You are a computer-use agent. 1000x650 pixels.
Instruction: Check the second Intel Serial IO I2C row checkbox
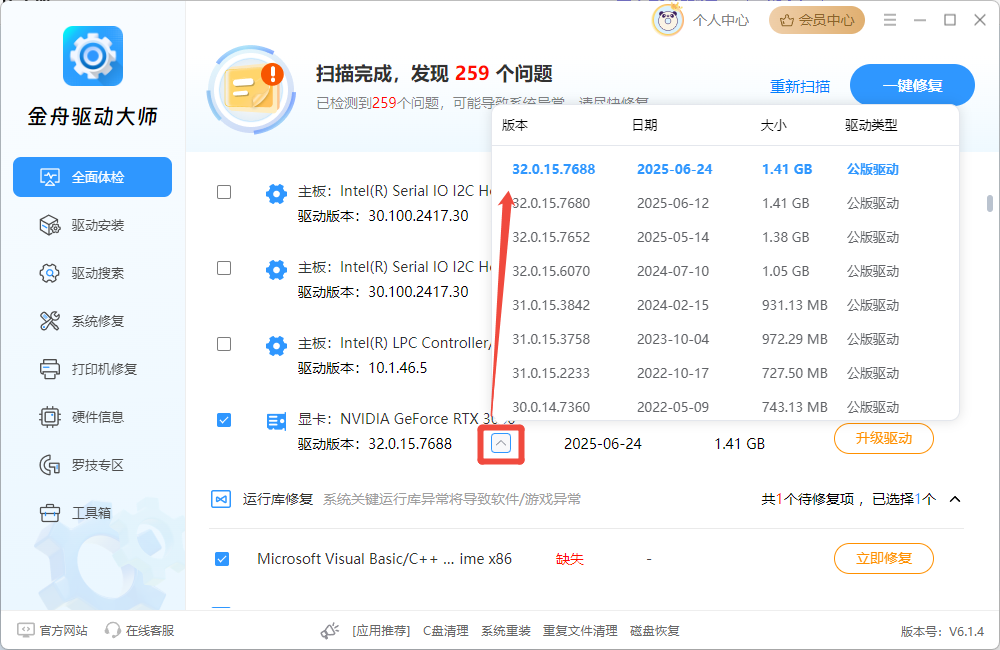[x=224, y=268]
